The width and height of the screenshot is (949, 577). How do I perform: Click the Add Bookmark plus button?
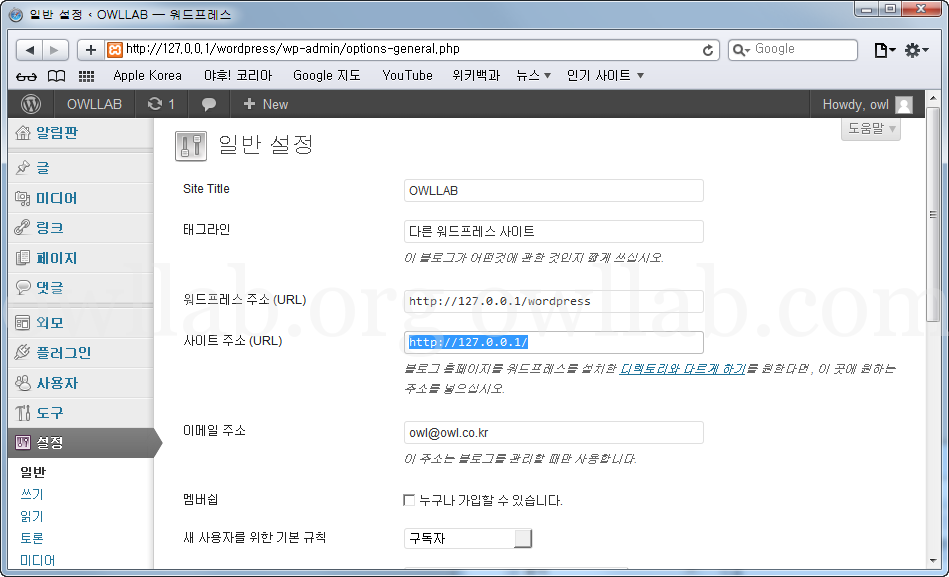pos(90,50)
